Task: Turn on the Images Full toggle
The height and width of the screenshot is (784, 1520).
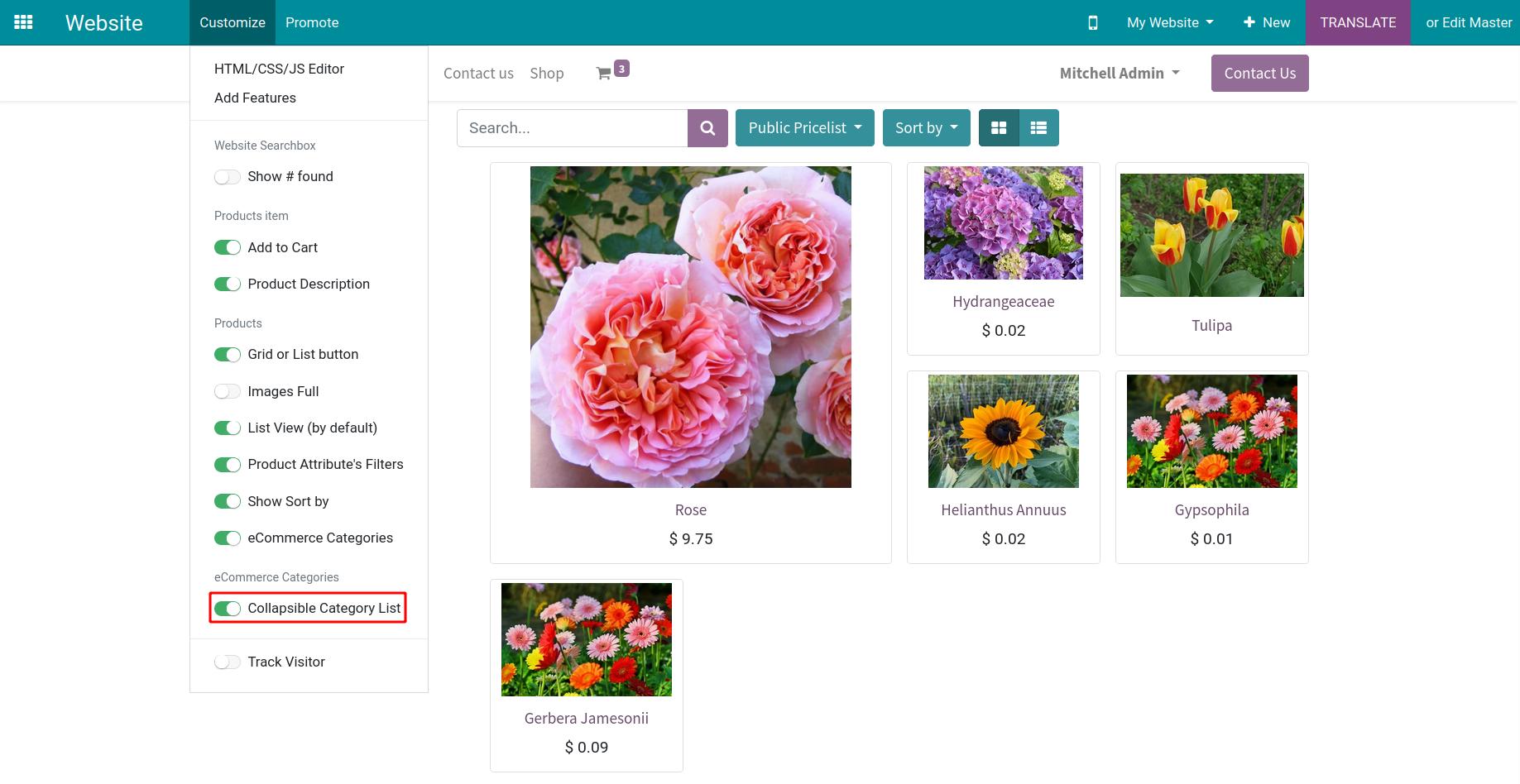Action: [x=228, y=392]
